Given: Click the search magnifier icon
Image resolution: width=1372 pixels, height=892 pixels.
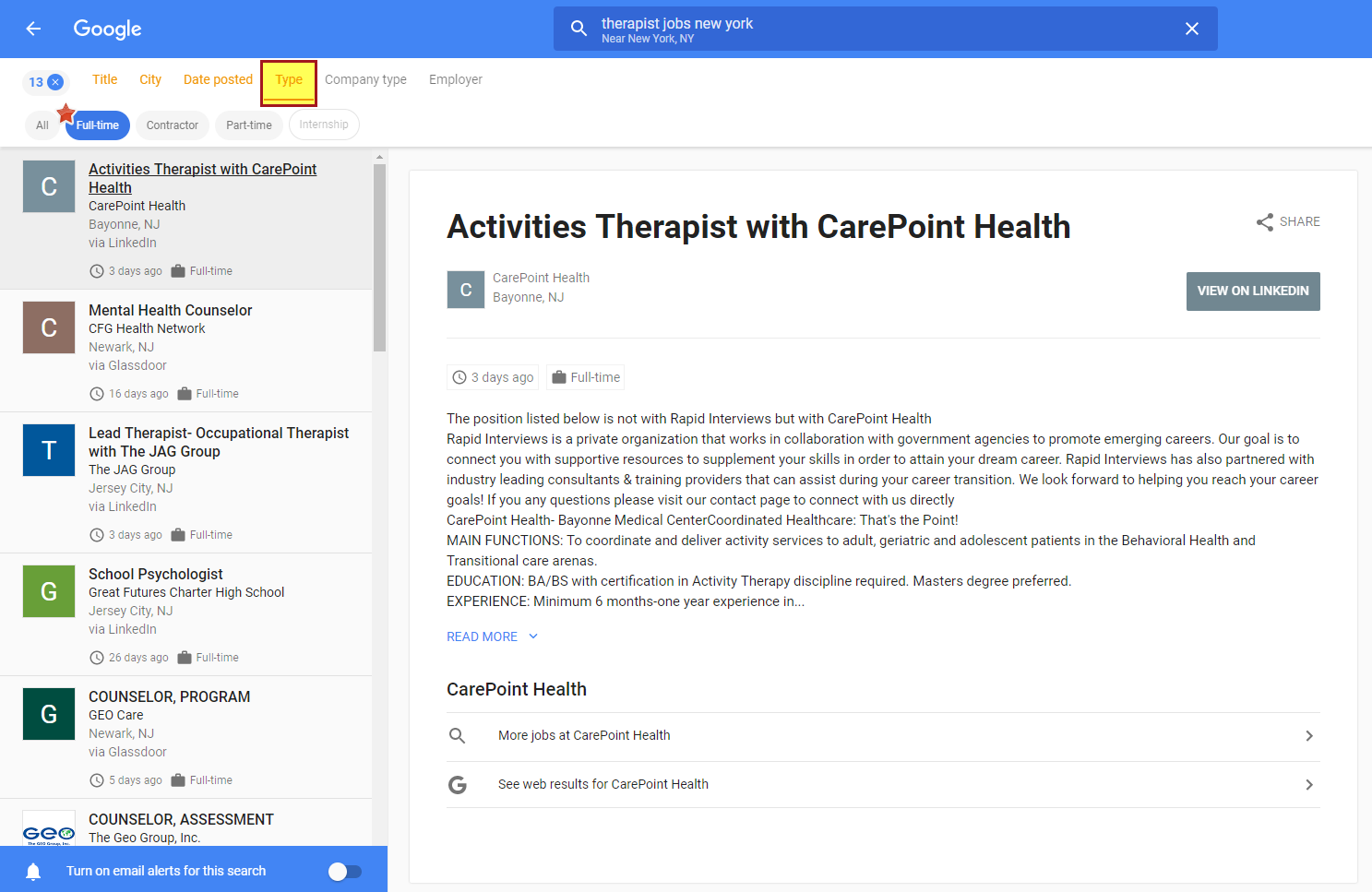Looking at the screenshot, I should click(579, 29).
